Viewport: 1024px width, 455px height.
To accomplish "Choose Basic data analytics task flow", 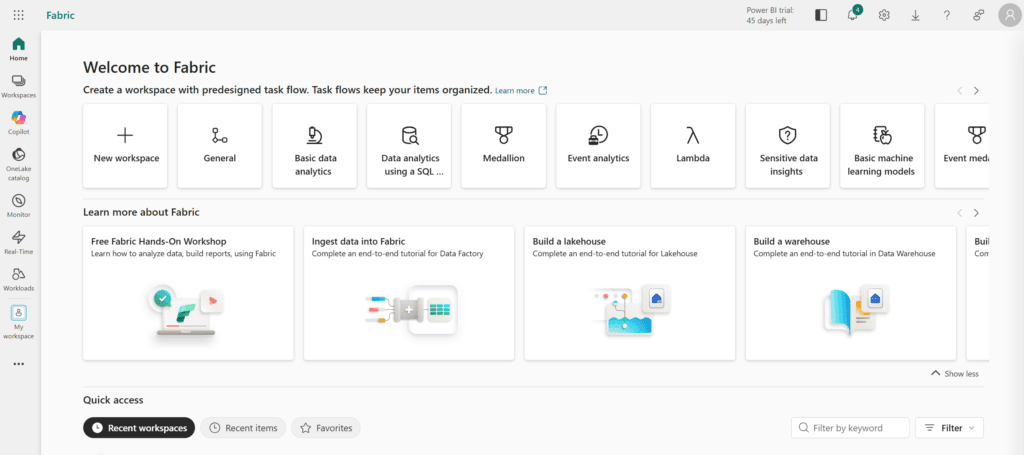I will click(x=314, y=146).
